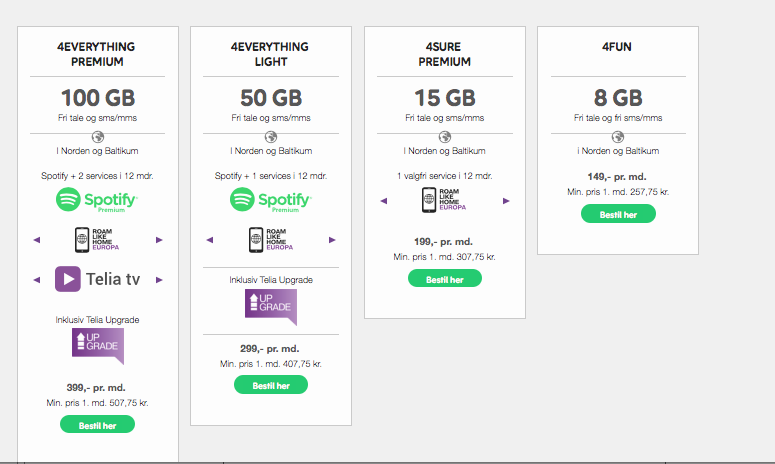Click 'Fri tale og sms/mms' under 15 GB
This screenshot has width=775, height=464.
[x=444, y=118]
